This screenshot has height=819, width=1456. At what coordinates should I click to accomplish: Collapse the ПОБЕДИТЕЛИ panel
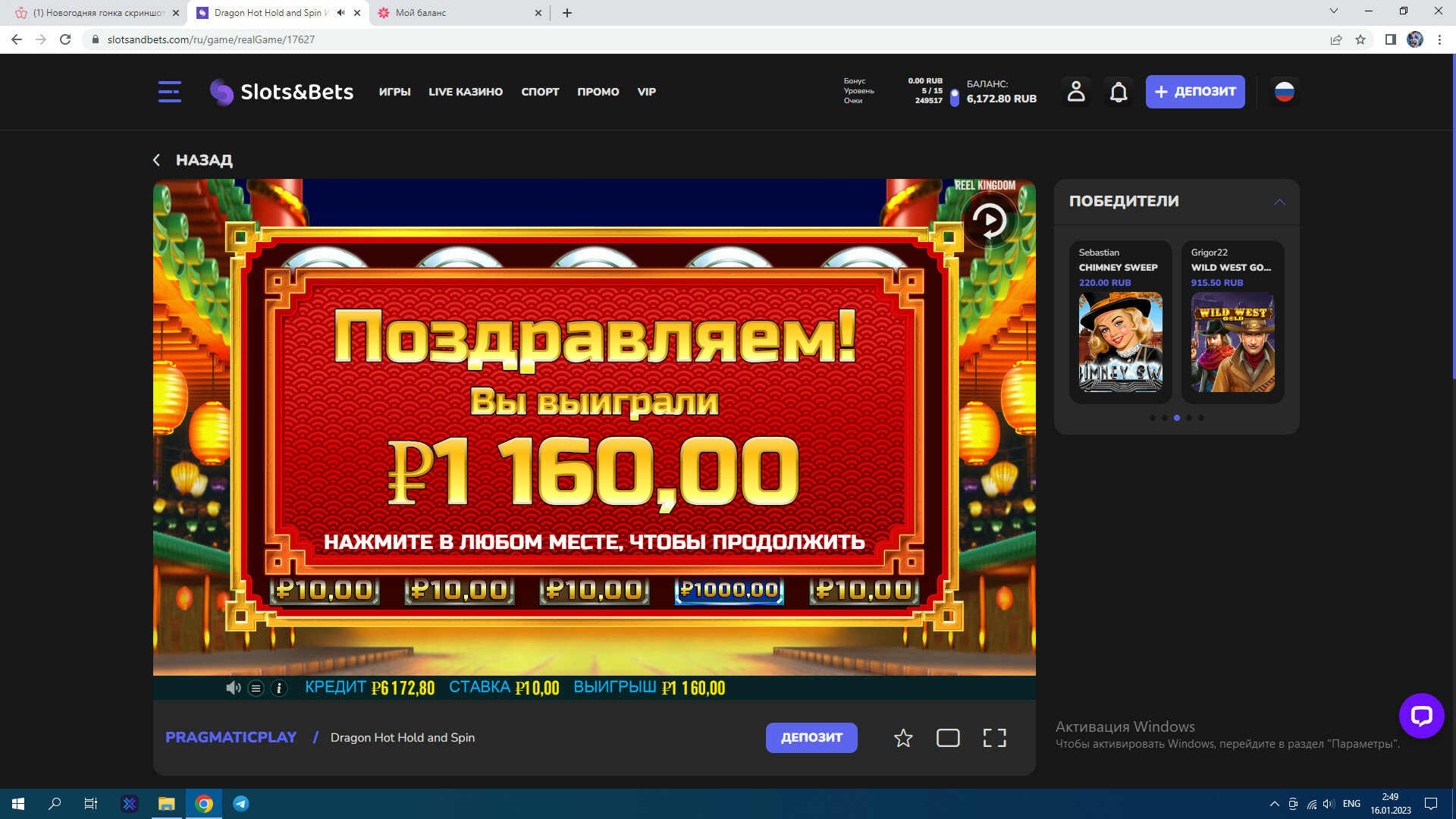[1279, 202]
